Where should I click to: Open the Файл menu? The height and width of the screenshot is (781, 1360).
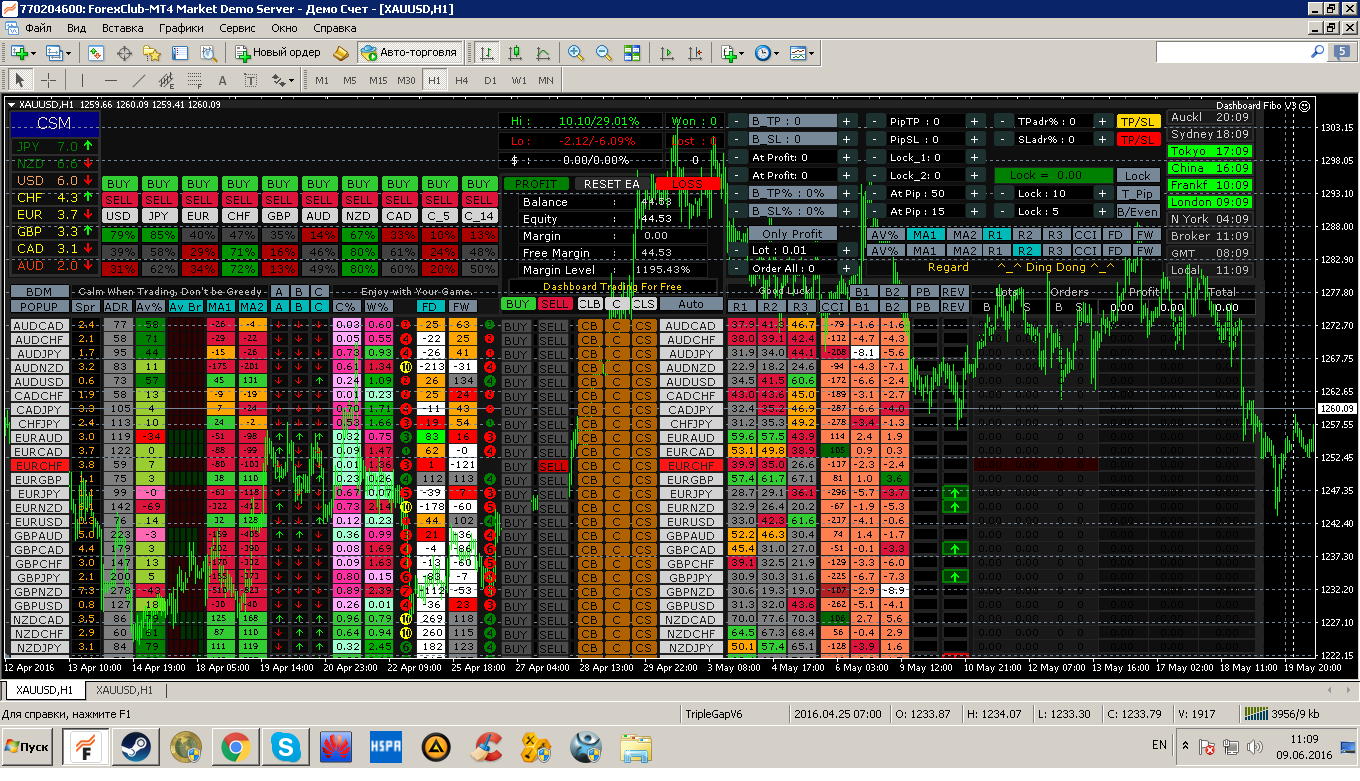coord(38,28)
